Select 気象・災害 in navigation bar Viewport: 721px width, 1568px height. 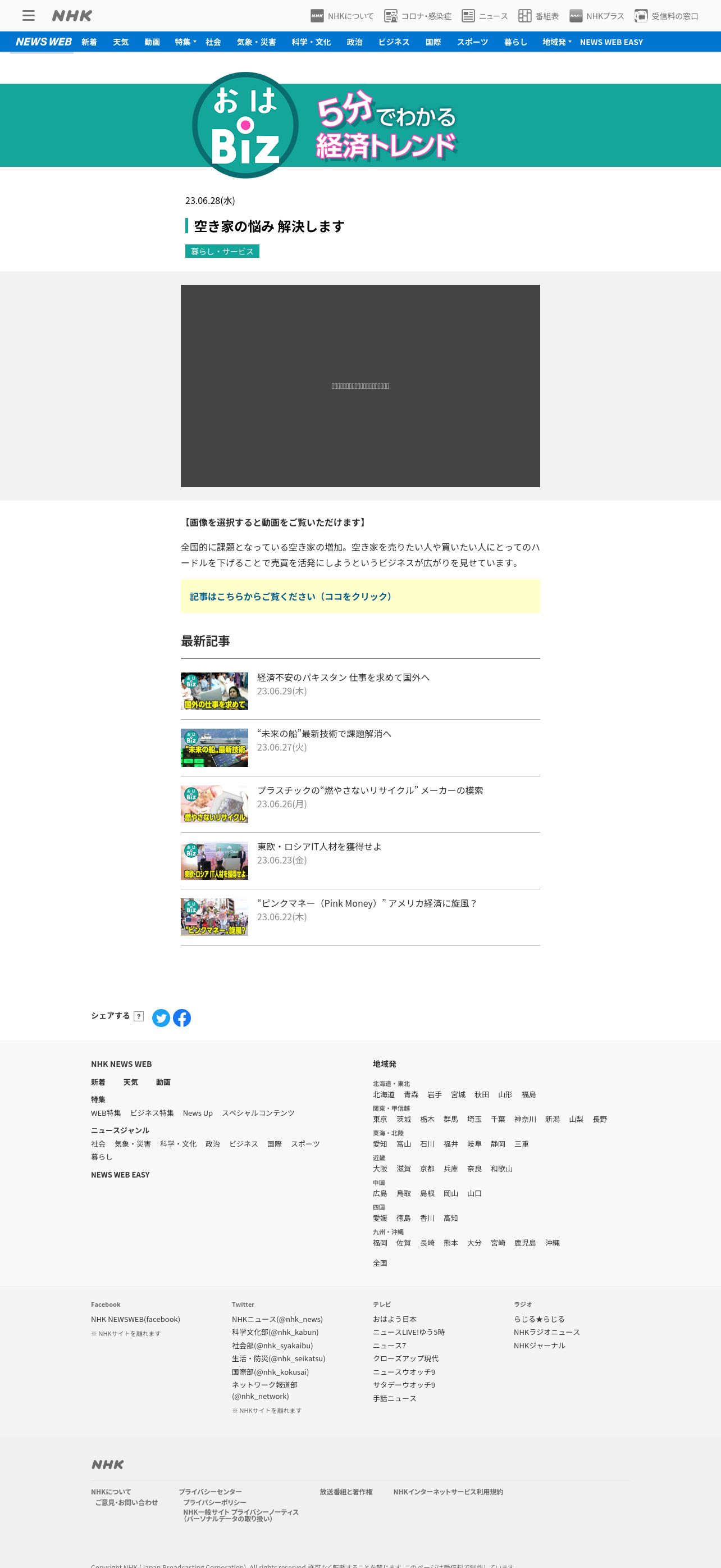click(x=256, y=42)
